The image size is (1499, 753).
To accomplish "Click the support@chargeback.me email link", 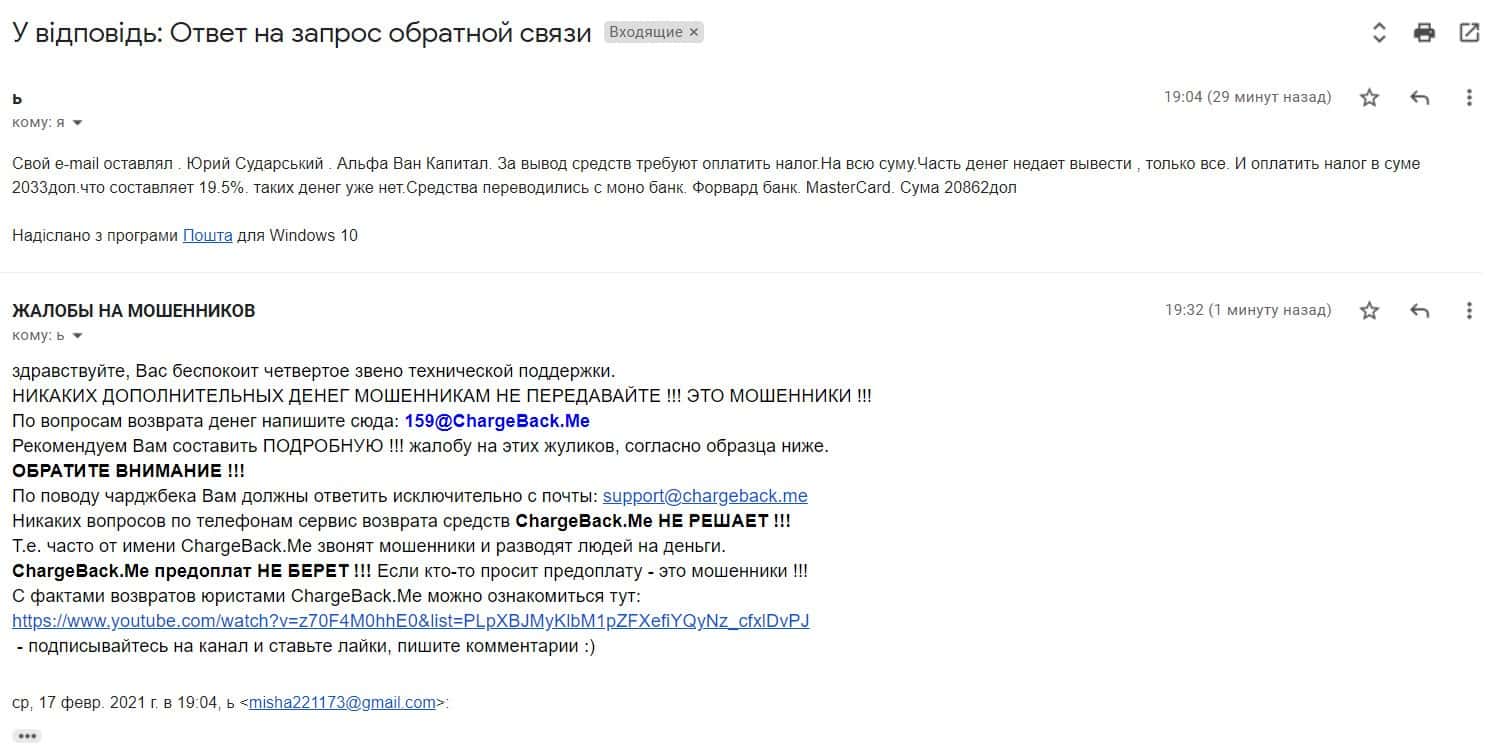I will coord(705,496).
